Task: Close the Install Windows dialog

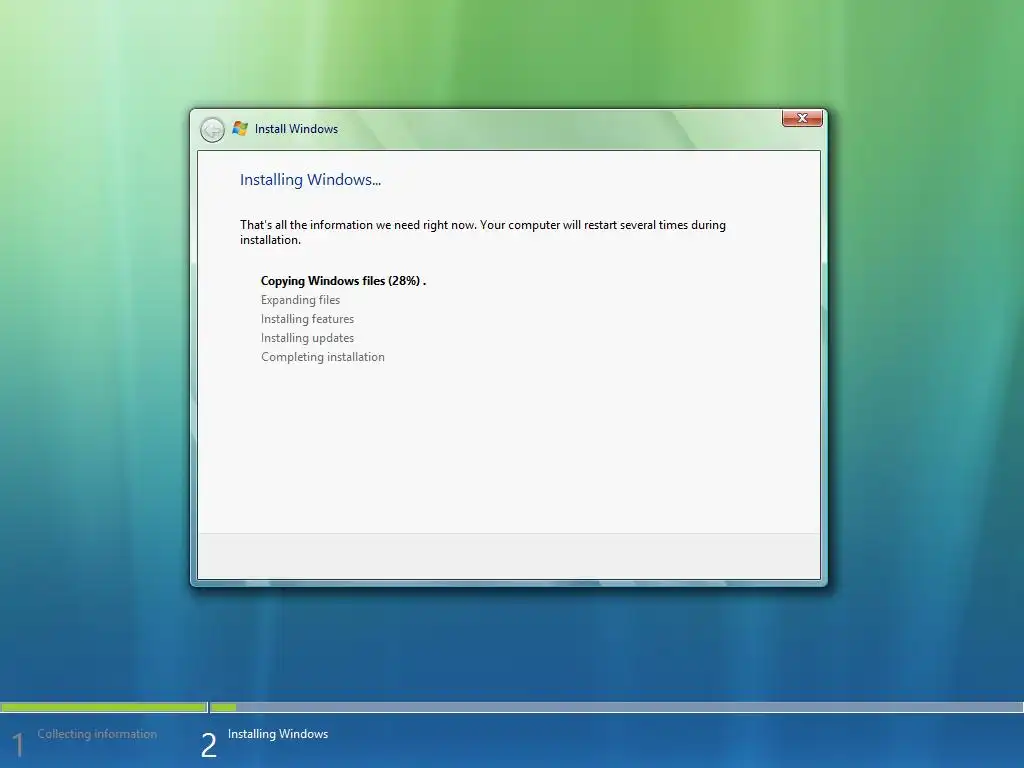Action: coord(802,118)
